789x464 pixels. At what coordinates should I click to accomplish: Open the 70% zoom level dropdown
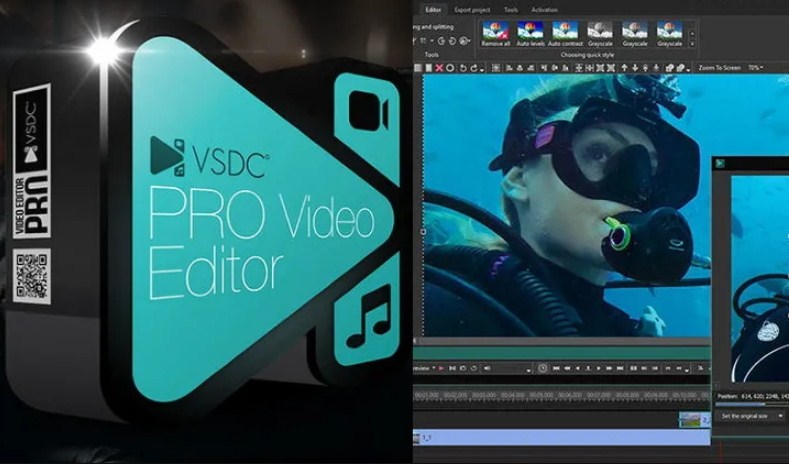[756, 67]
